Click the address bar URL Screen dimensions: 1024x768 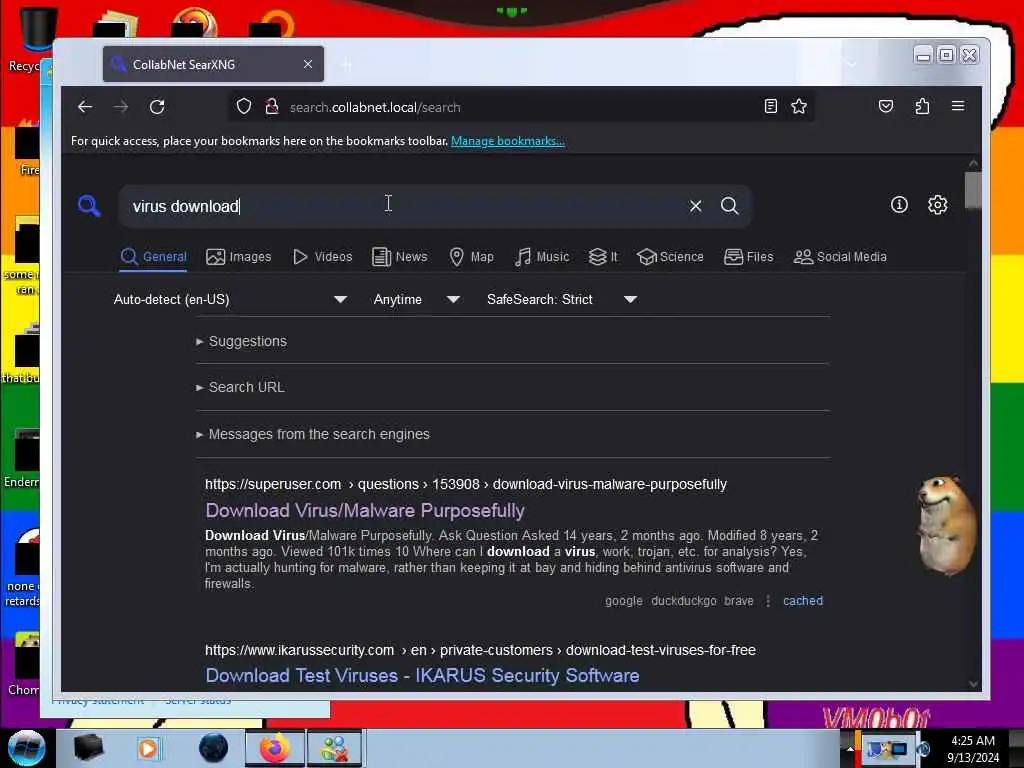point(375,107)
